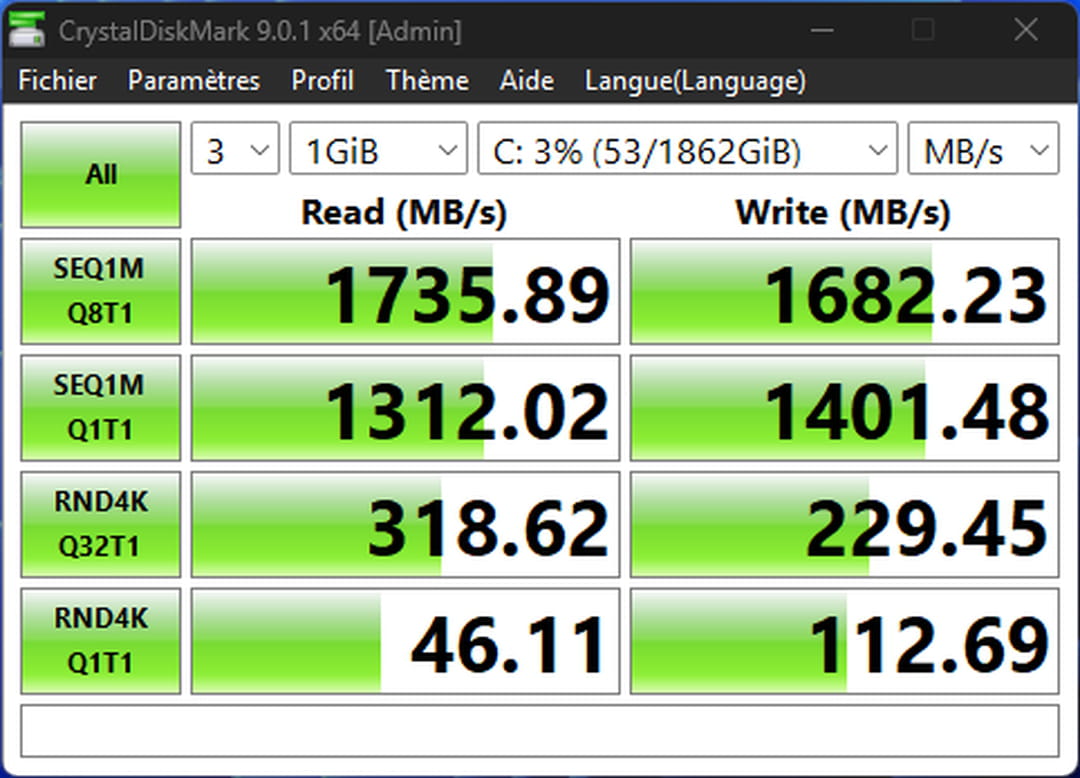This screenshot has width=1080, height=778.
Task: Click the CrystalDiskMark app icon in title bar
Action: coord(26,30)
